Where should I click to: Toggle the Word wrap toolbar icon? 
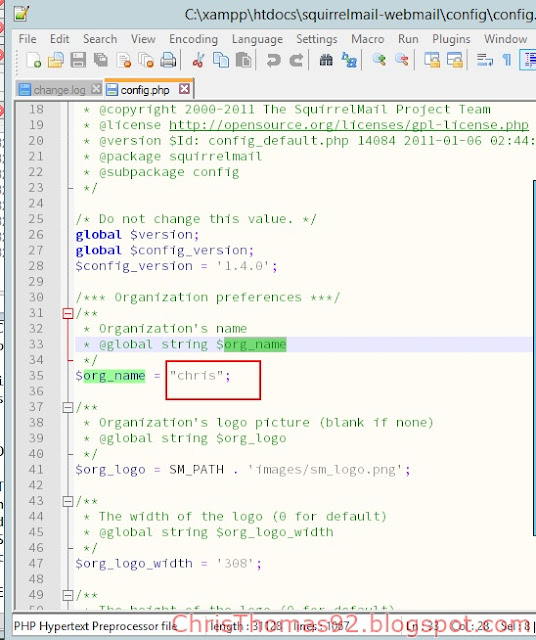485,60
